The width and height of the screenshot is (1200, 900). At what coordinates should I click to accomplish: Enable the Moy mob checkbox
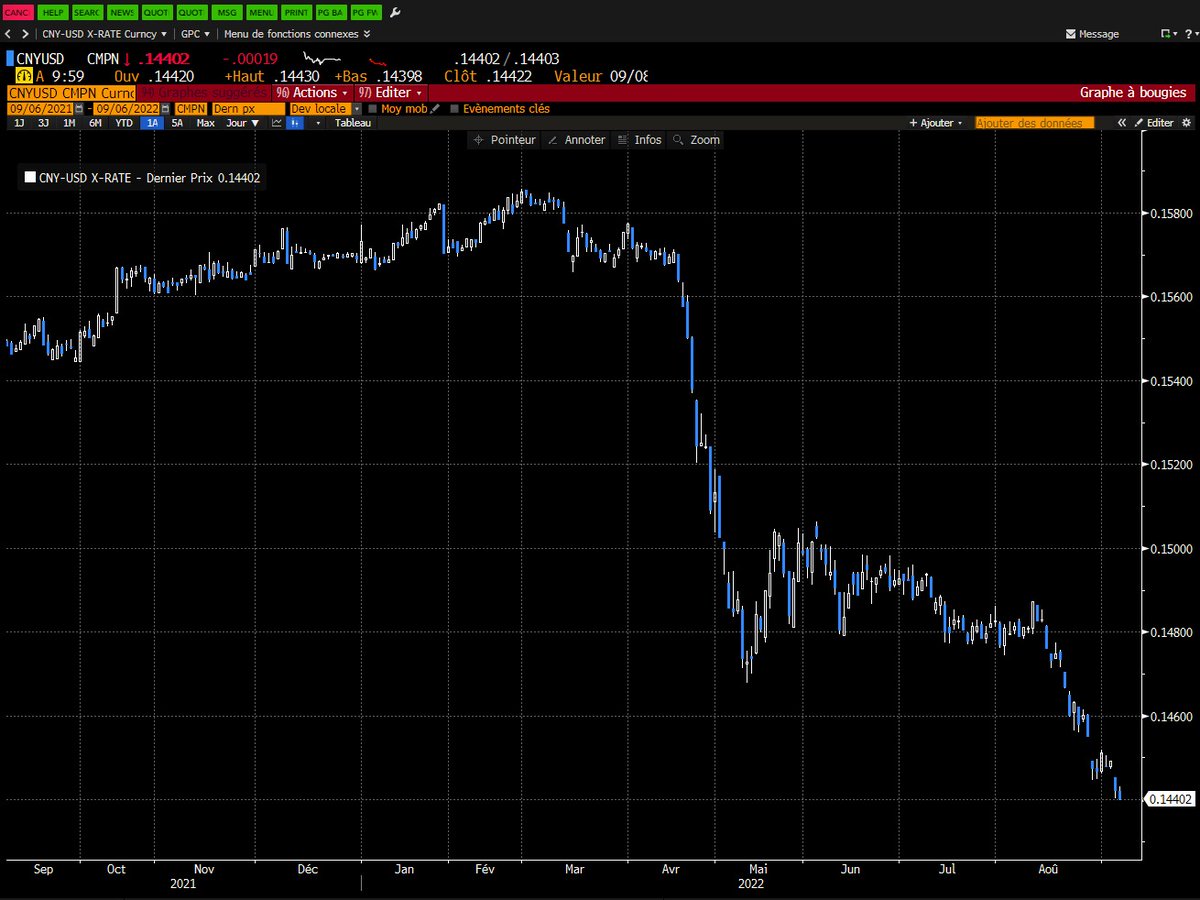point(373,108)
